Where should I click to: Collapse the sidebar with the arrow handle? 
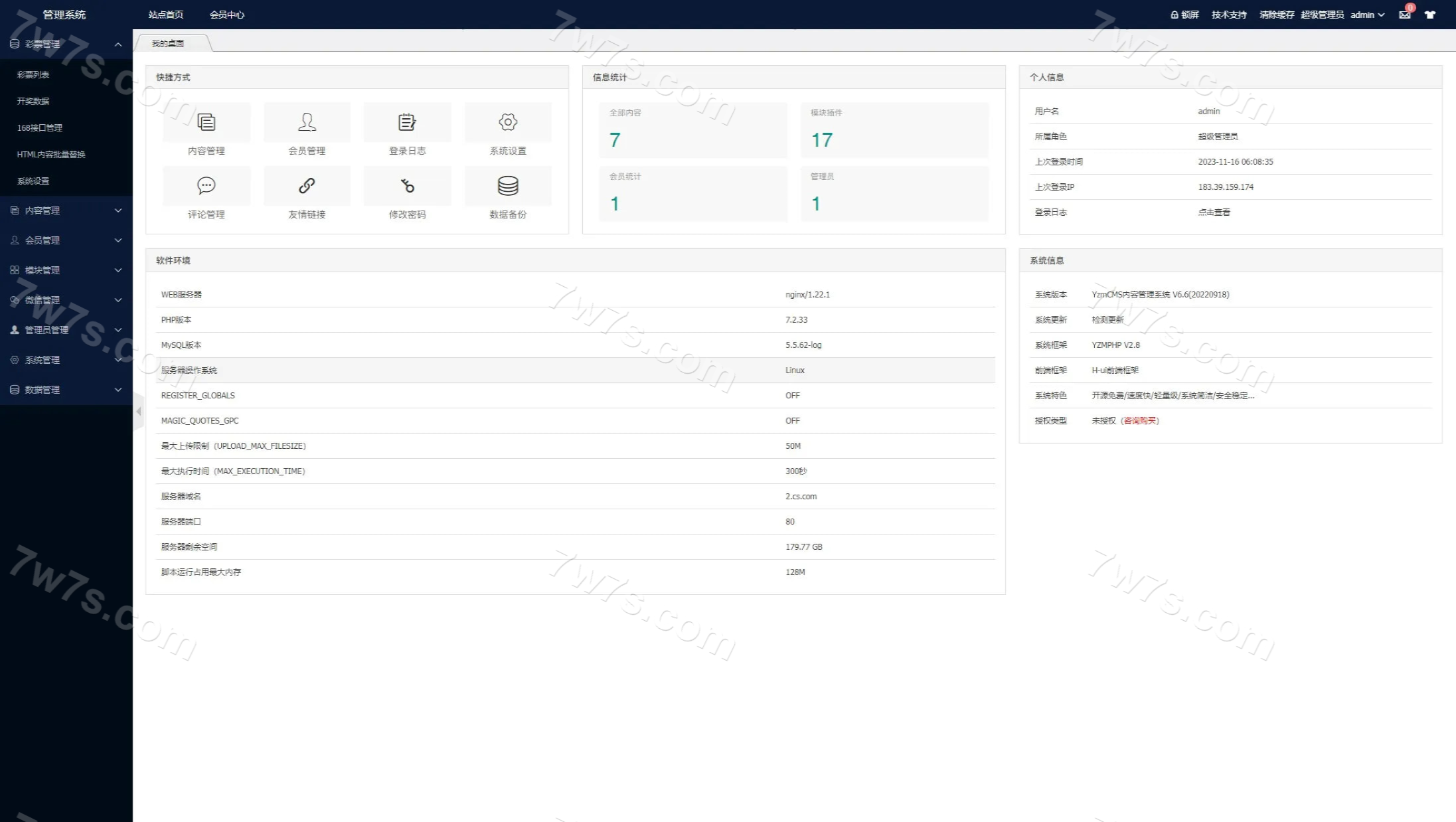139,412
